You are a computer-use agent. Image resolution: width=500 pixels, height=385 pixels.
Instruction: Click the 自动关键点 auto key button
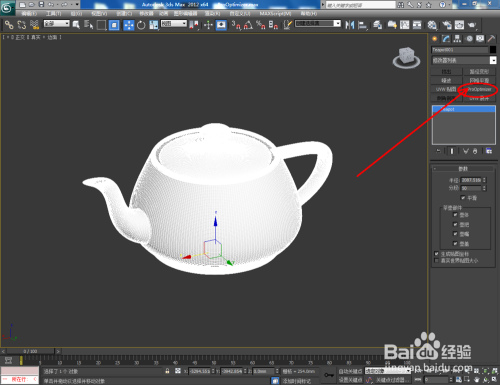350,371
